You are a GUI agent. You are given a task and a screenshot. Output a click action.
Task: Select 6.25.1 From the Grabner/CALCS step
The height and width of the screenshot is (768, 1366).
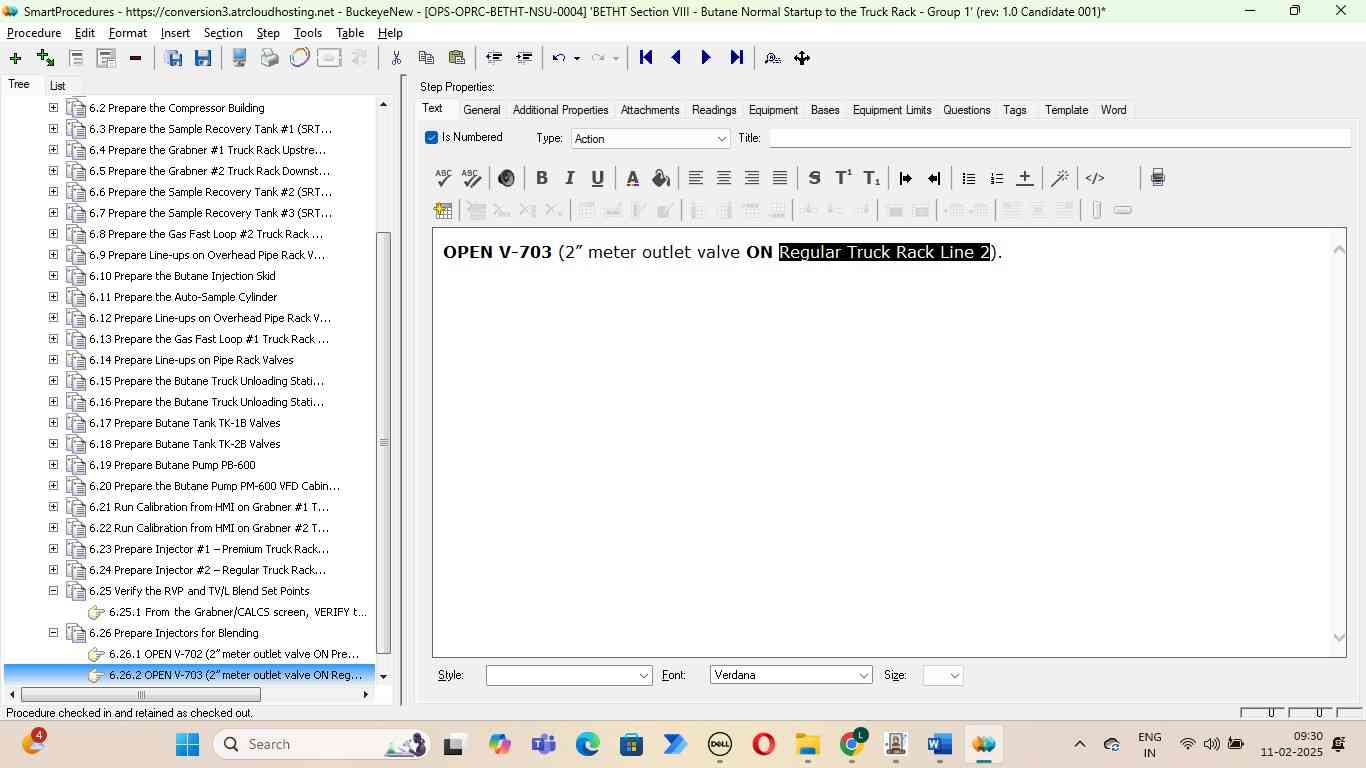click(238, 612)
